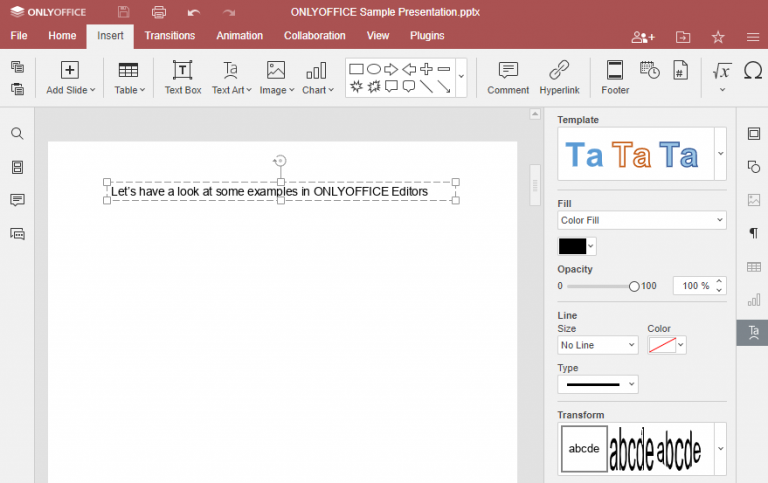The width and height of the screenshot is (768, 483).
Task: Insert a Text Box
Action: coord(183,77)
